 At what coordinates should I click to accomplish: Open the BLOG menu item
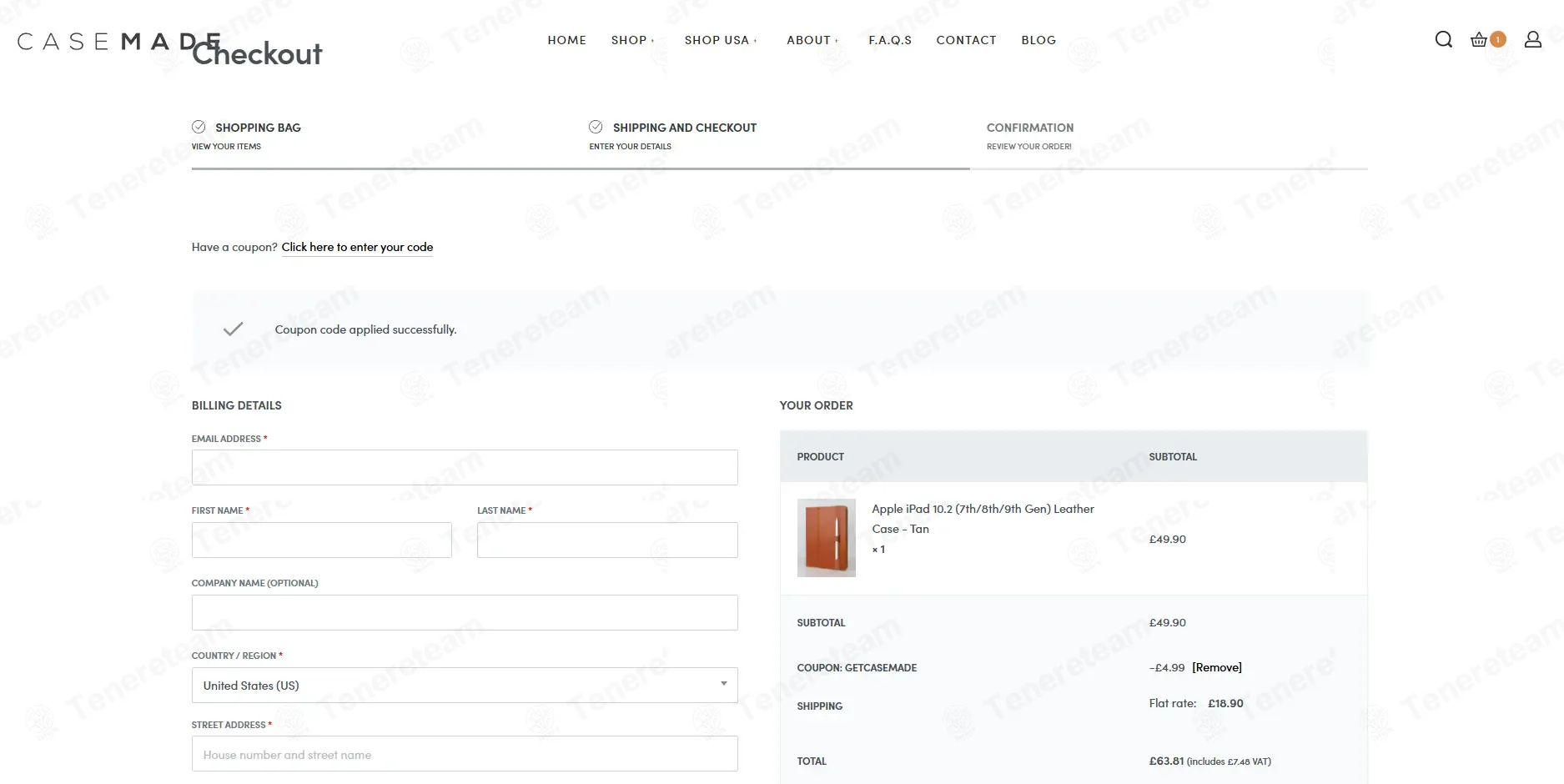click(x=1038, y=40)
